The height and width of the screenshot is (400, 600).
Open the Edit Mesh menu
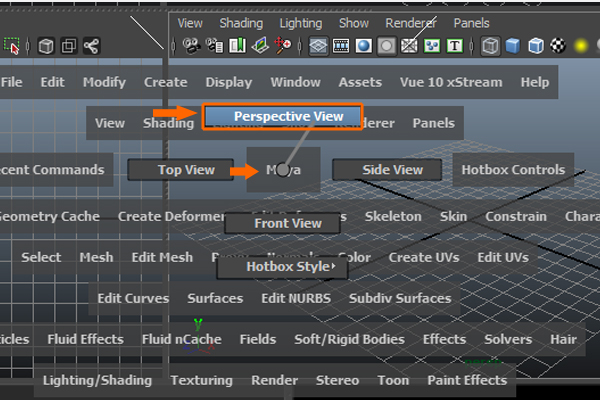162,257
